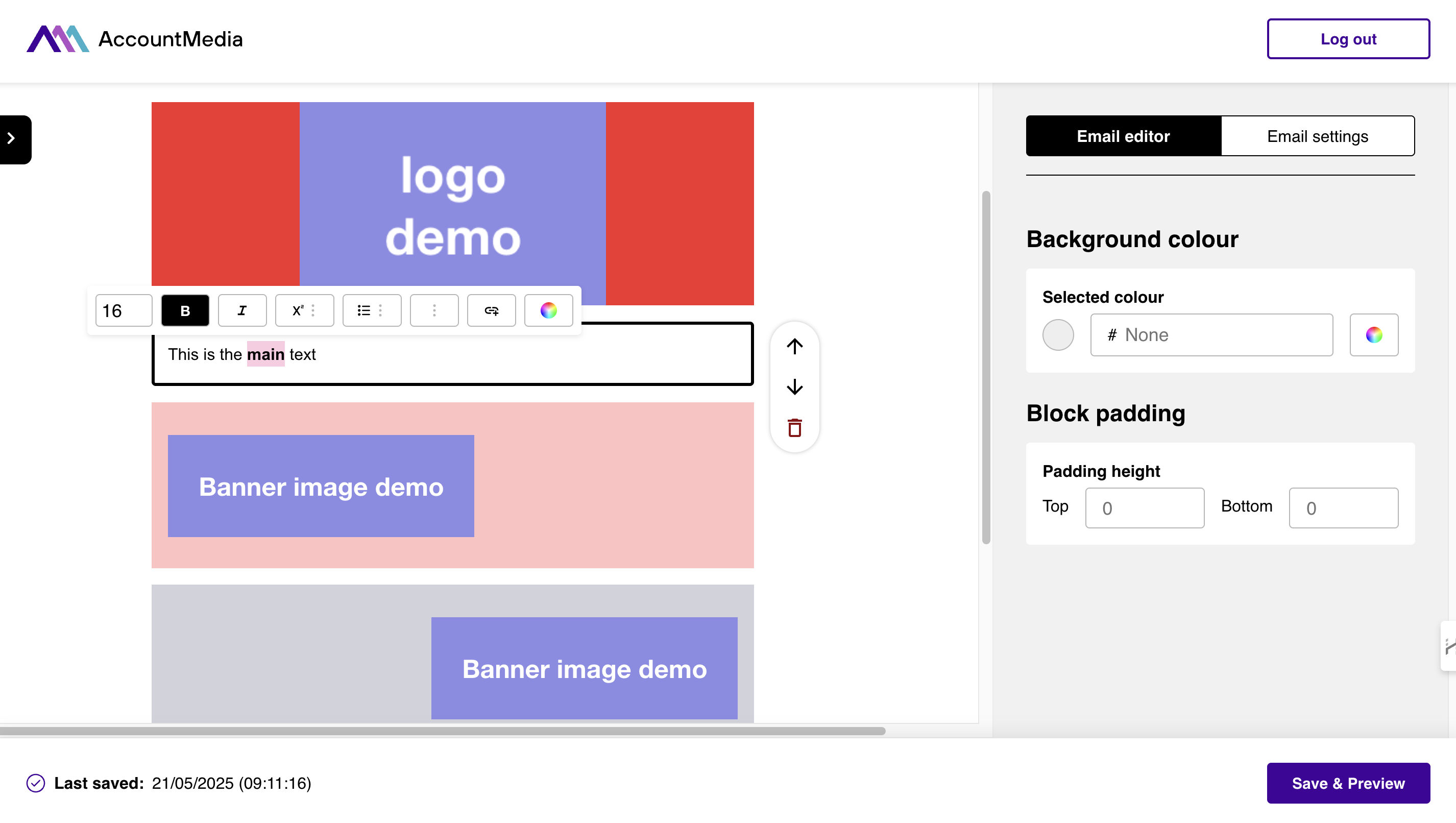Move the text block up

[x=794, y=347]
